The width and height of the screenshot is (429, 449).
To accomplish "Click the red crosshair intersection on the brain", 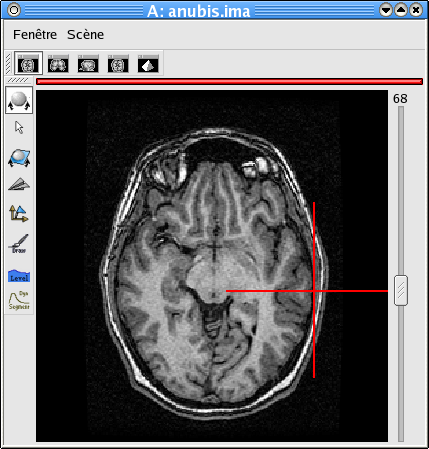I will [x=314, y=291].
